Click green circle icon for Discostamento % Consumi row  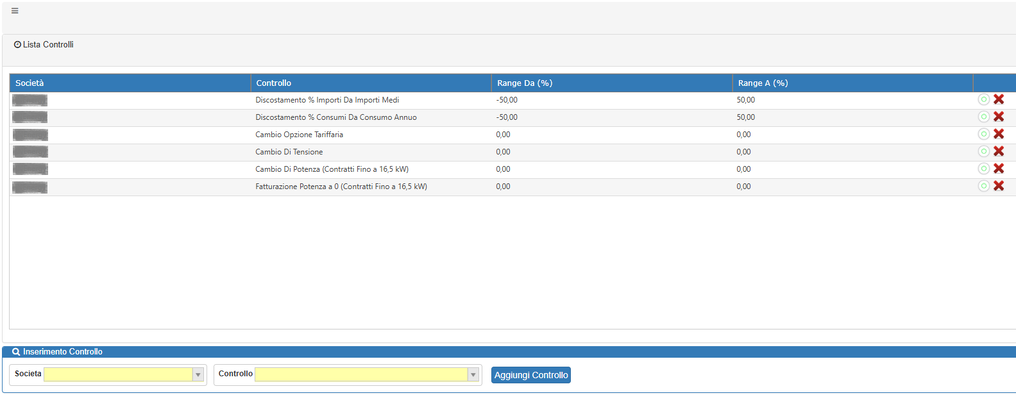[x=984, y=117]
